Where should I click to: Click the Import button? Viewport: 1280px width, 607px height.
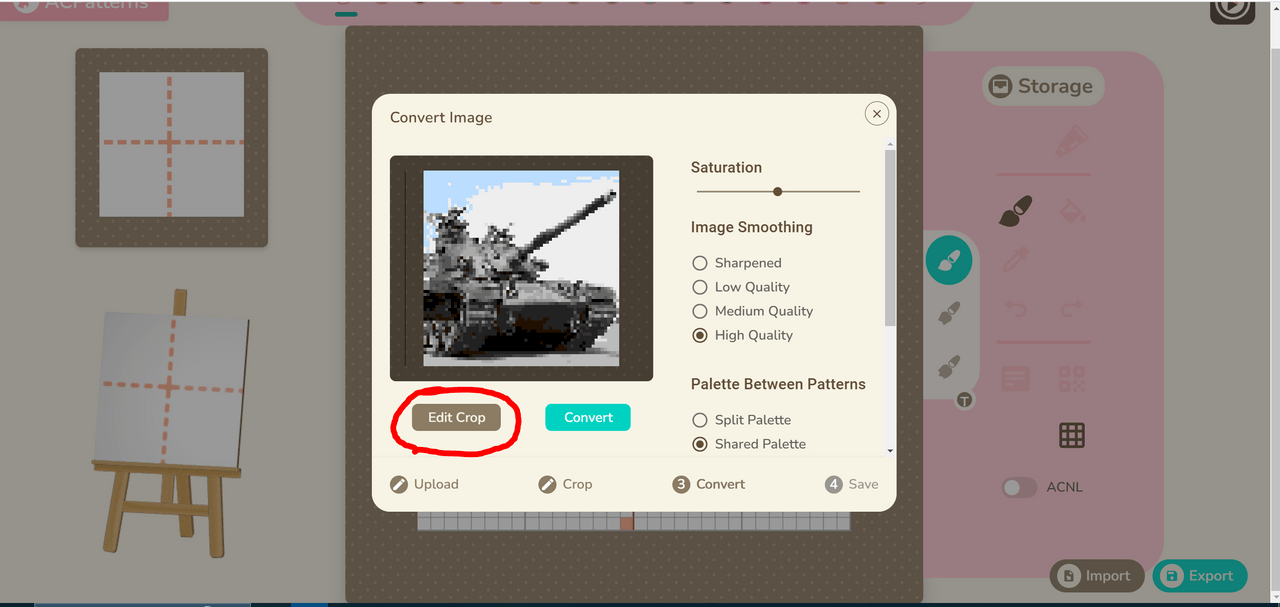pyautogui.click(x=1097, y=575)
